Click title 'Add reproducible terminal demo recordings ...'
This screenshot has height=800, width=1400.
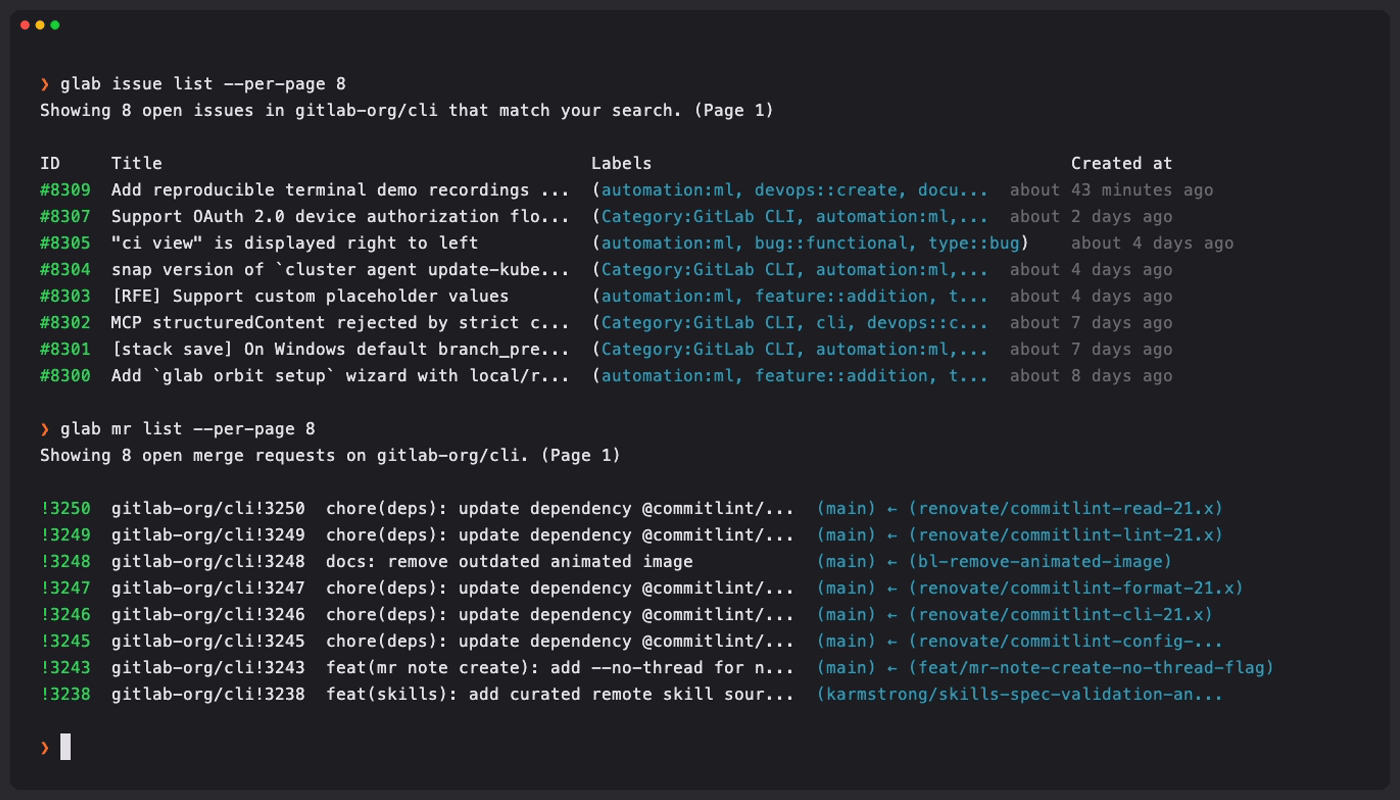340,190
